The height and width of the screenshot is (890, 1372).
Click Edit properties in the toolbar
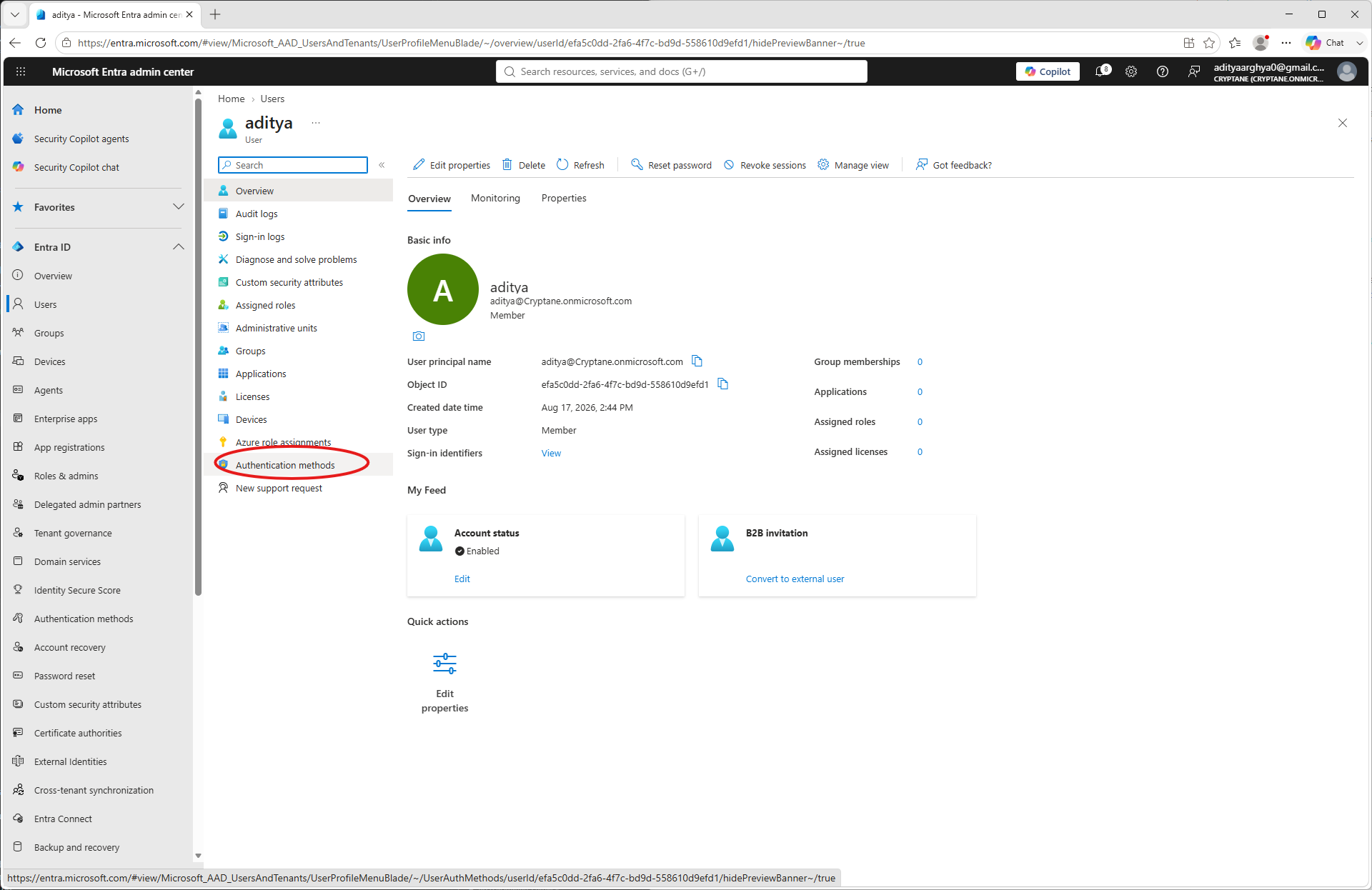tap(452, 165)
